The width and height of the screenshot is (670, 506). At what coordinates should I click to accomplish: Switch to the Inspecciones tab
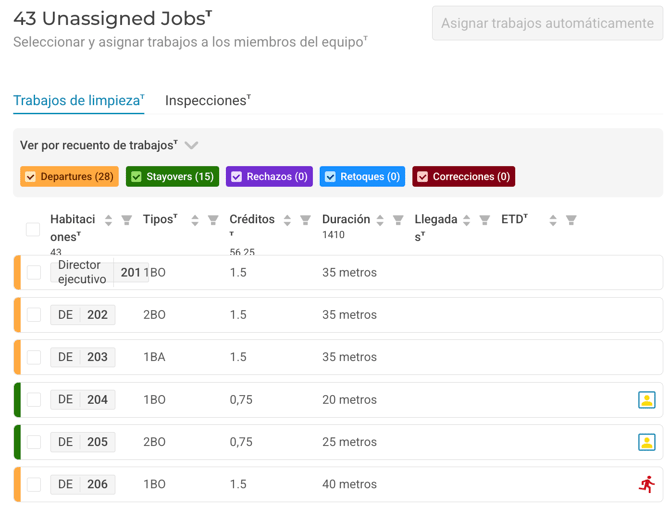(x=207, y=101)
